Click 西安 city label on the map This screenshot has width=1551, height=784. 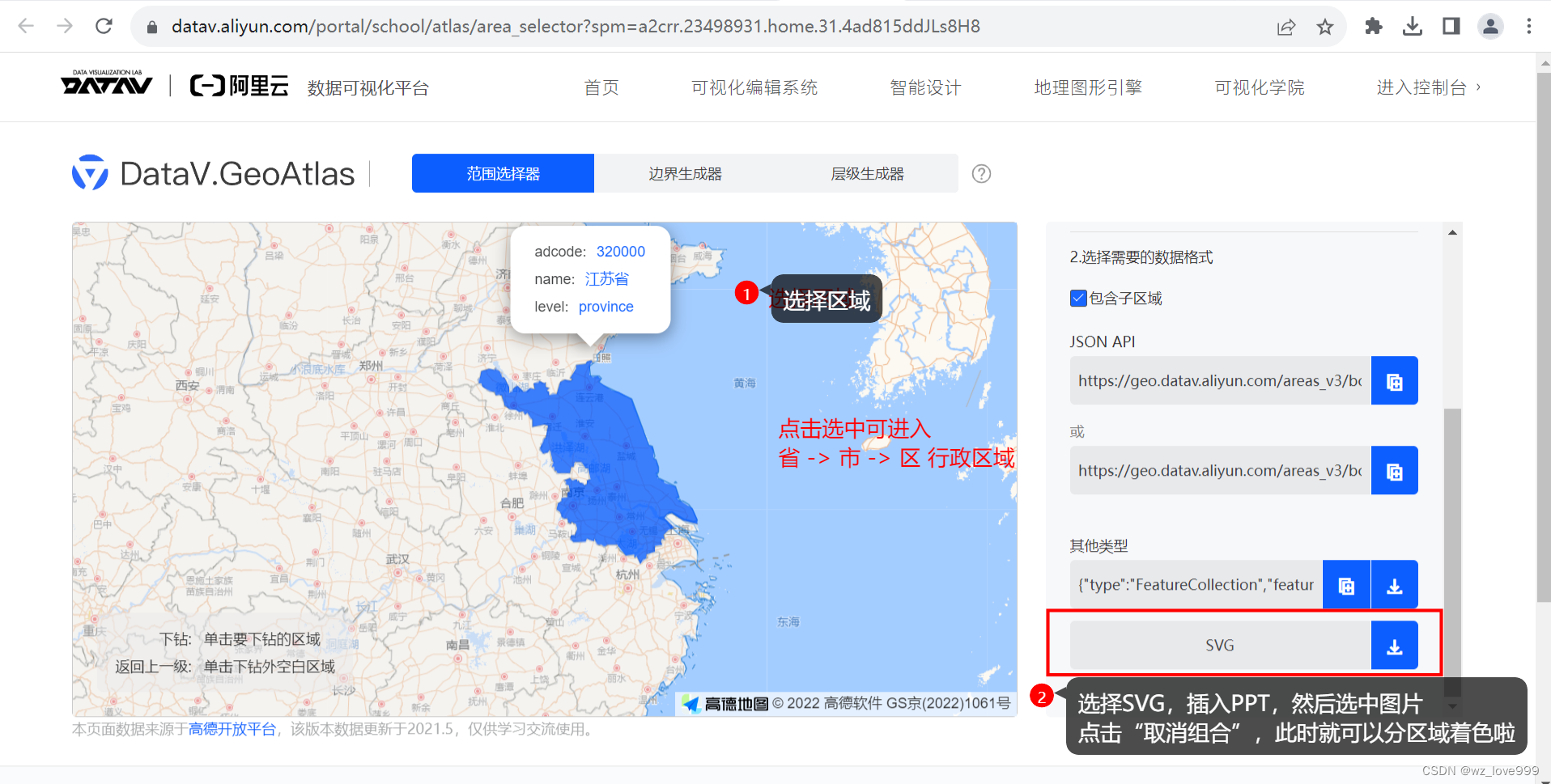[187, 386]
